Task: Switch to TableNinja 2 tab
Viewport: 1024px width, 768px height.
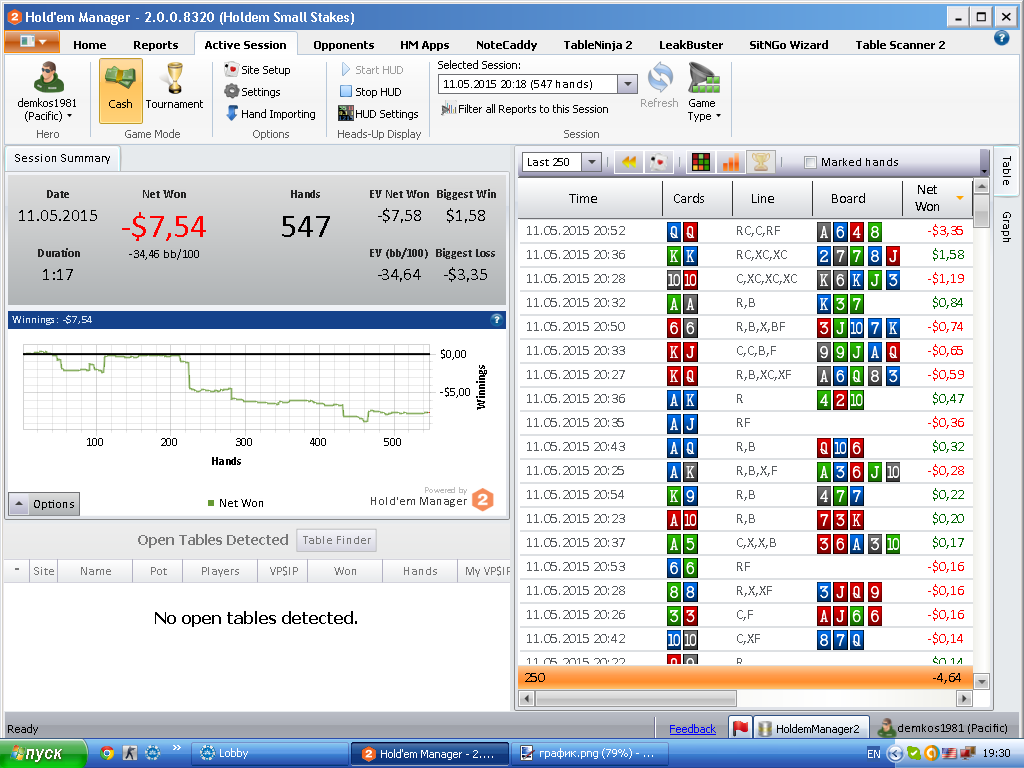Action: pyautogui.click(x=598, y=44)
